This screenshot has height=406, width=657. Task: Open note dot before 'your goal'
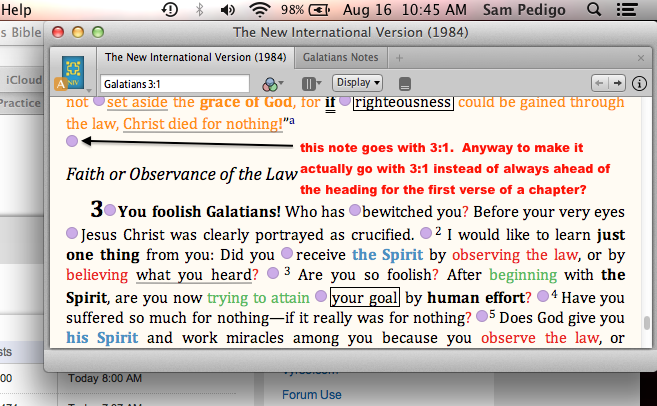pyautogui.click(x=321, y=296)
